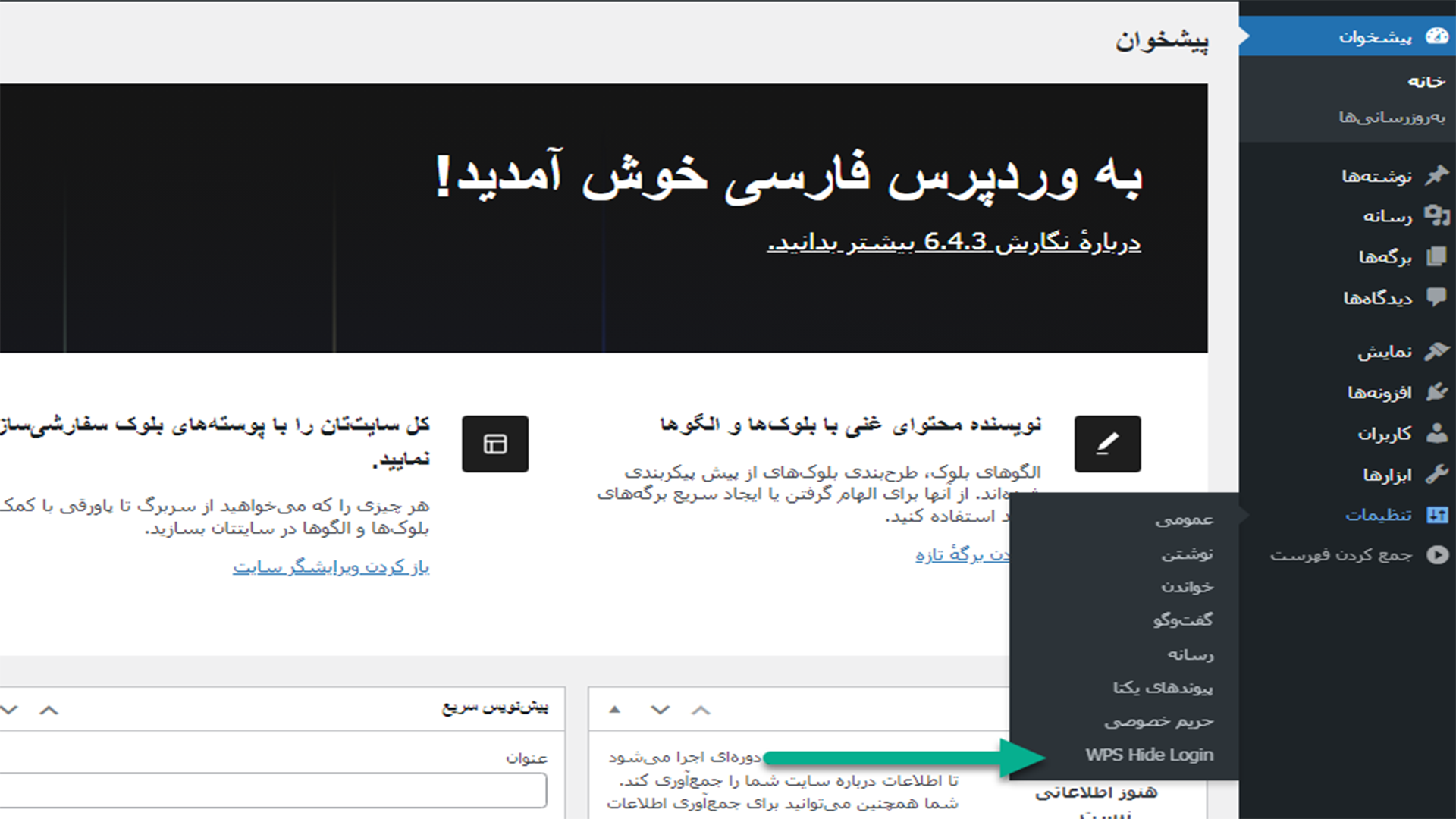Click the Quick Draft heading (پیش‌نویس سریع)
1456x819 pixels.
click(x=495, y=707)
